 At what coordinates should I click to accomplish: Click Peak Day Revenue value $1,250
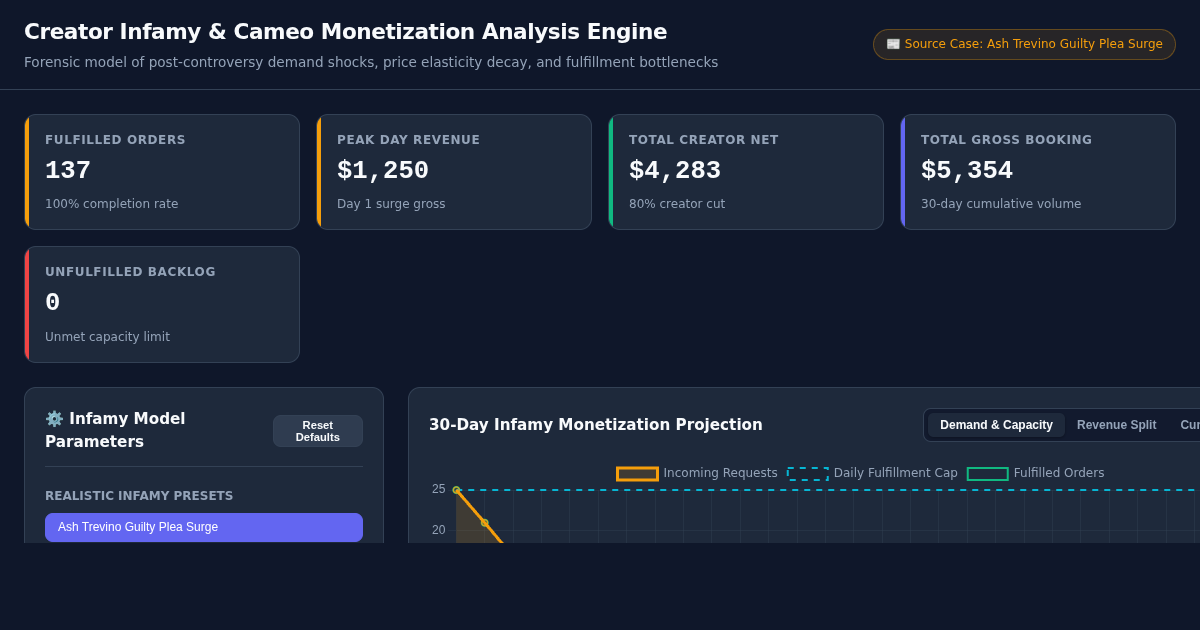click(x=383, y=171)
